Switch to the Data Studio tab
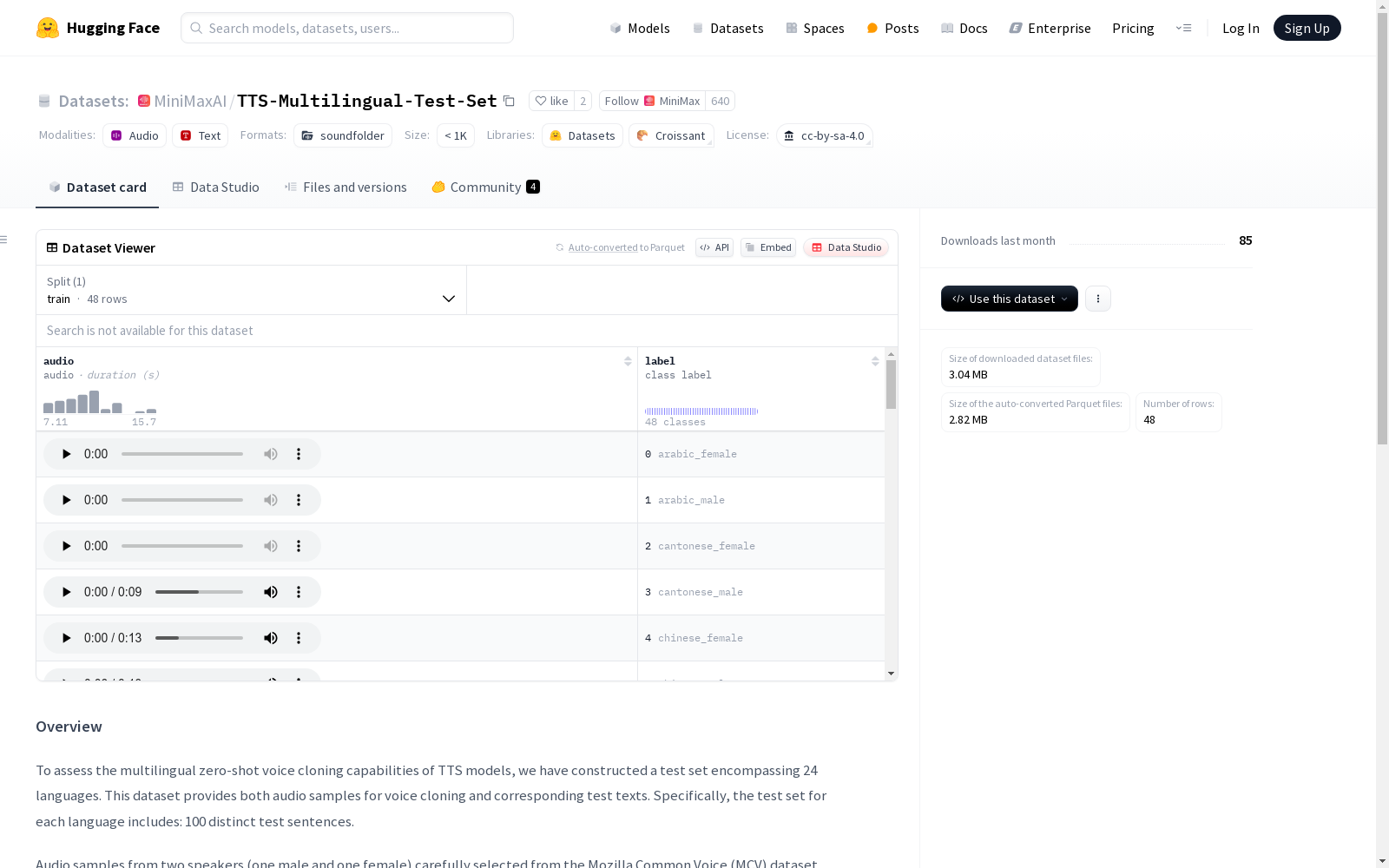Screen dimensions: 1389x868 tap(215, 187)
